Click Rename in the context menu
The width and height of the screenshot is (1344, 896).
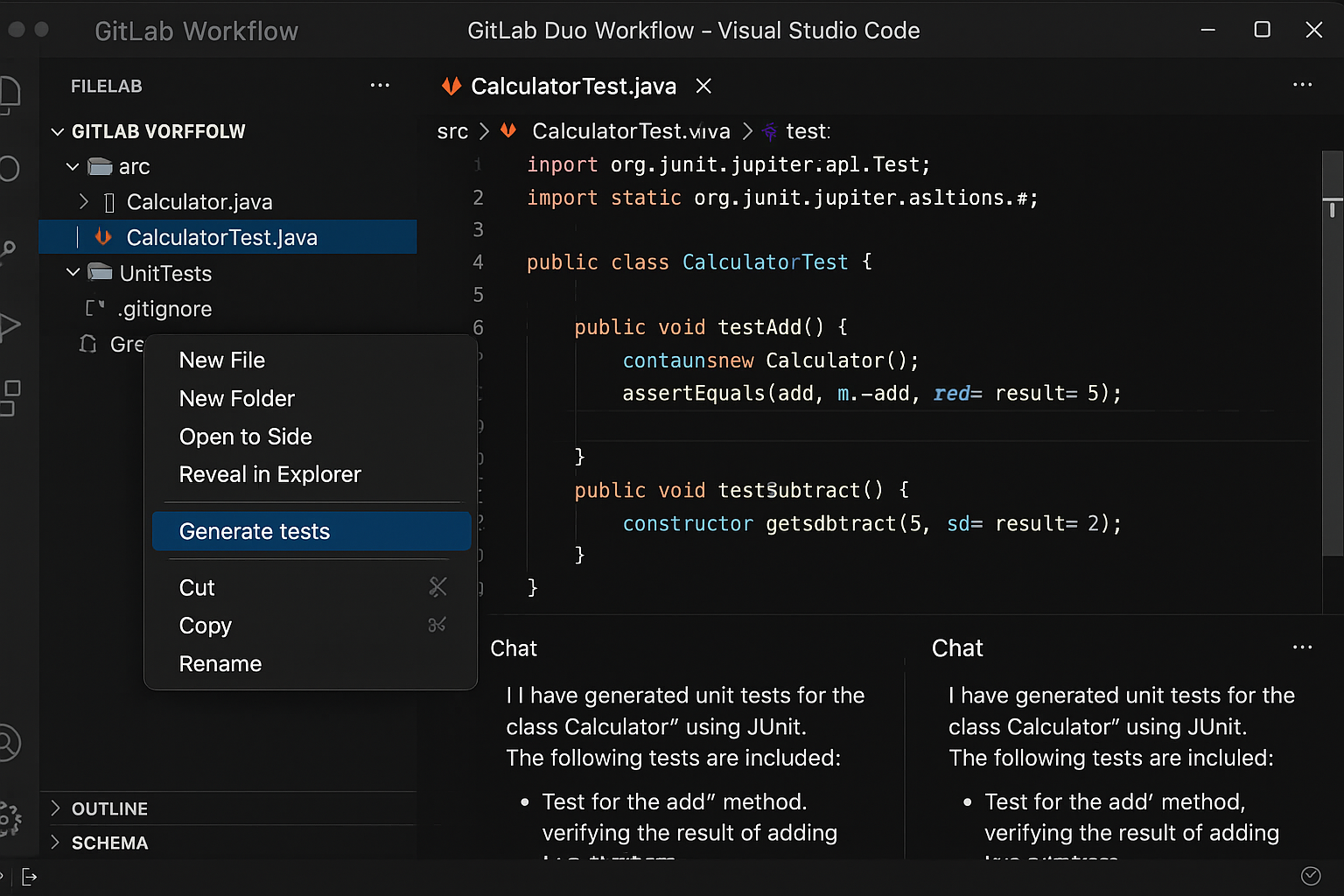[220, 664]
